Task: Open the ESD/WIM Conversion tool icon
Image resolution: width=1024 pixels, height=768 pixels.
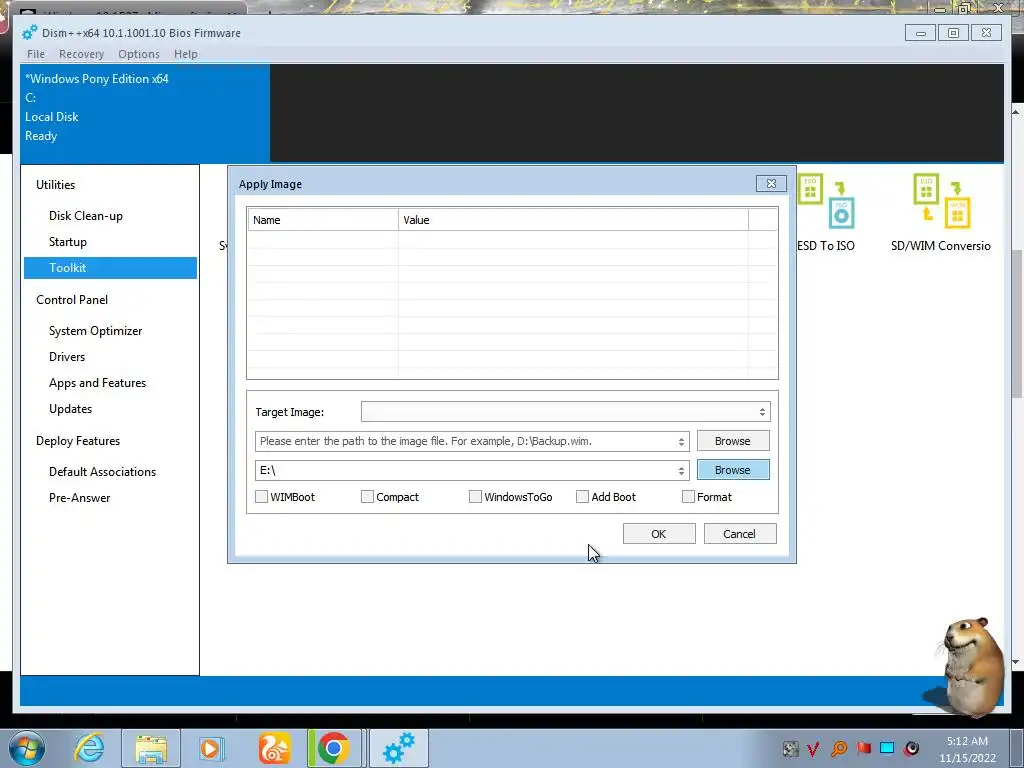Action: (x=941, y=201)
